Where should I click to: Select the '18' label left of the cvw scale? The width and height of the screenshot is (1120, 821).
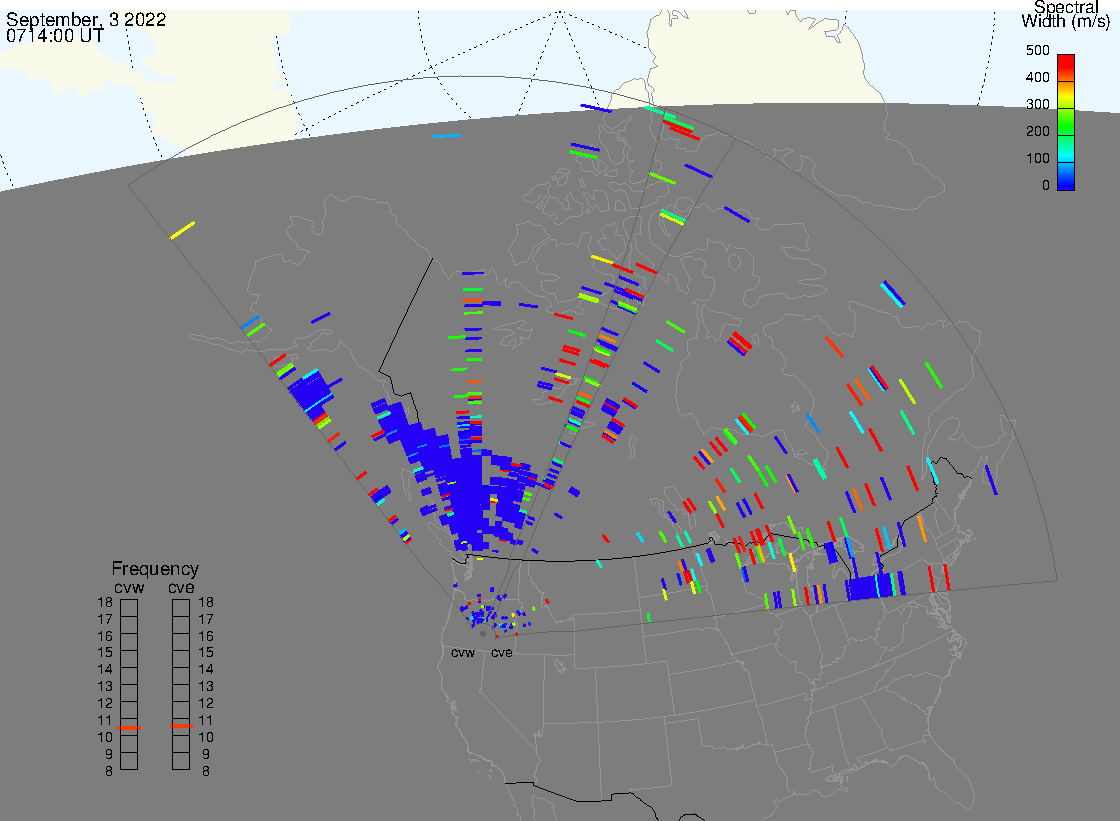pos(105,602)
